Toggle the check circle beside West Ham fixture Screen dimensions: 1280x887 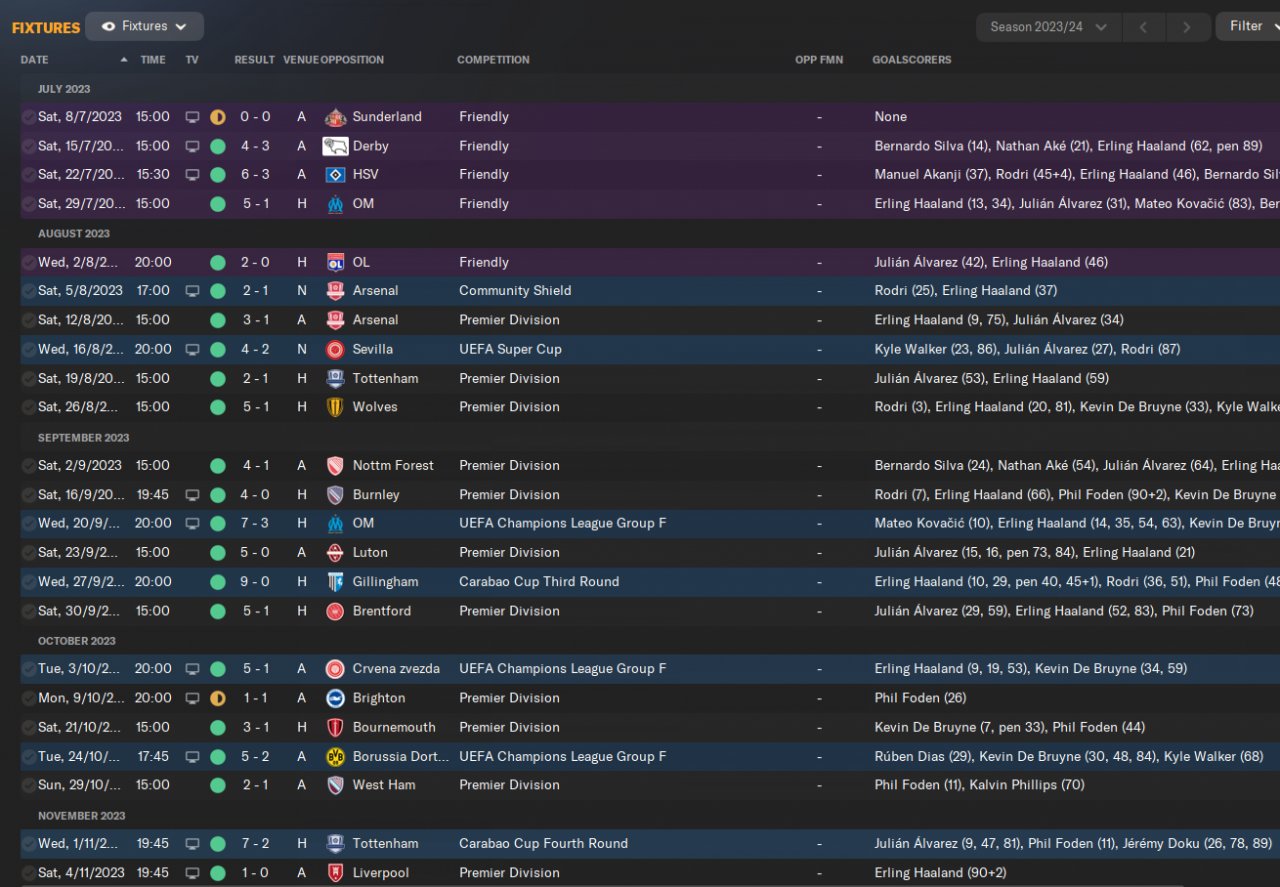(x=28, y=786)
